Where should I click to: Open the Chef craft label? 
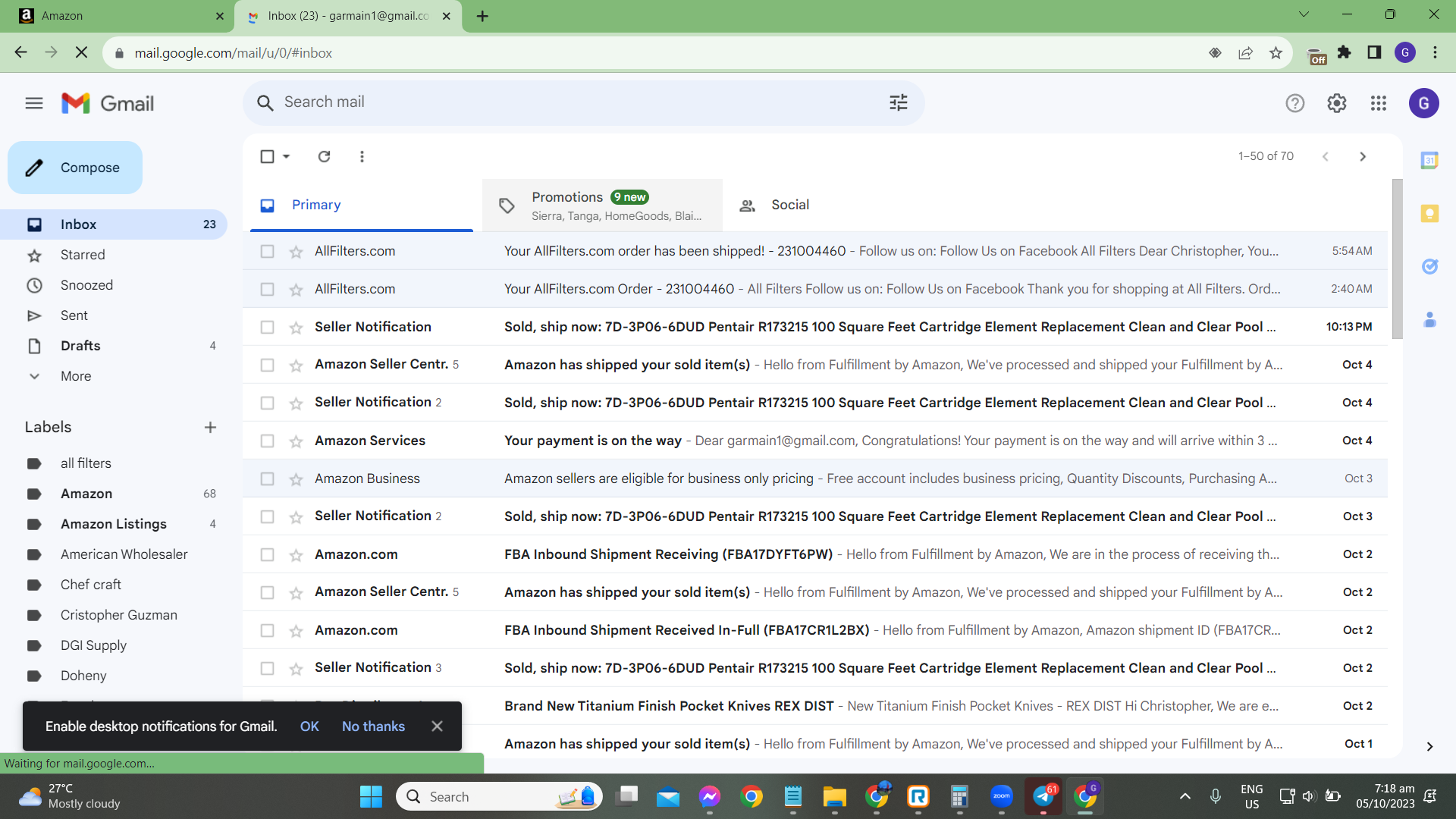tap(91, 585)
